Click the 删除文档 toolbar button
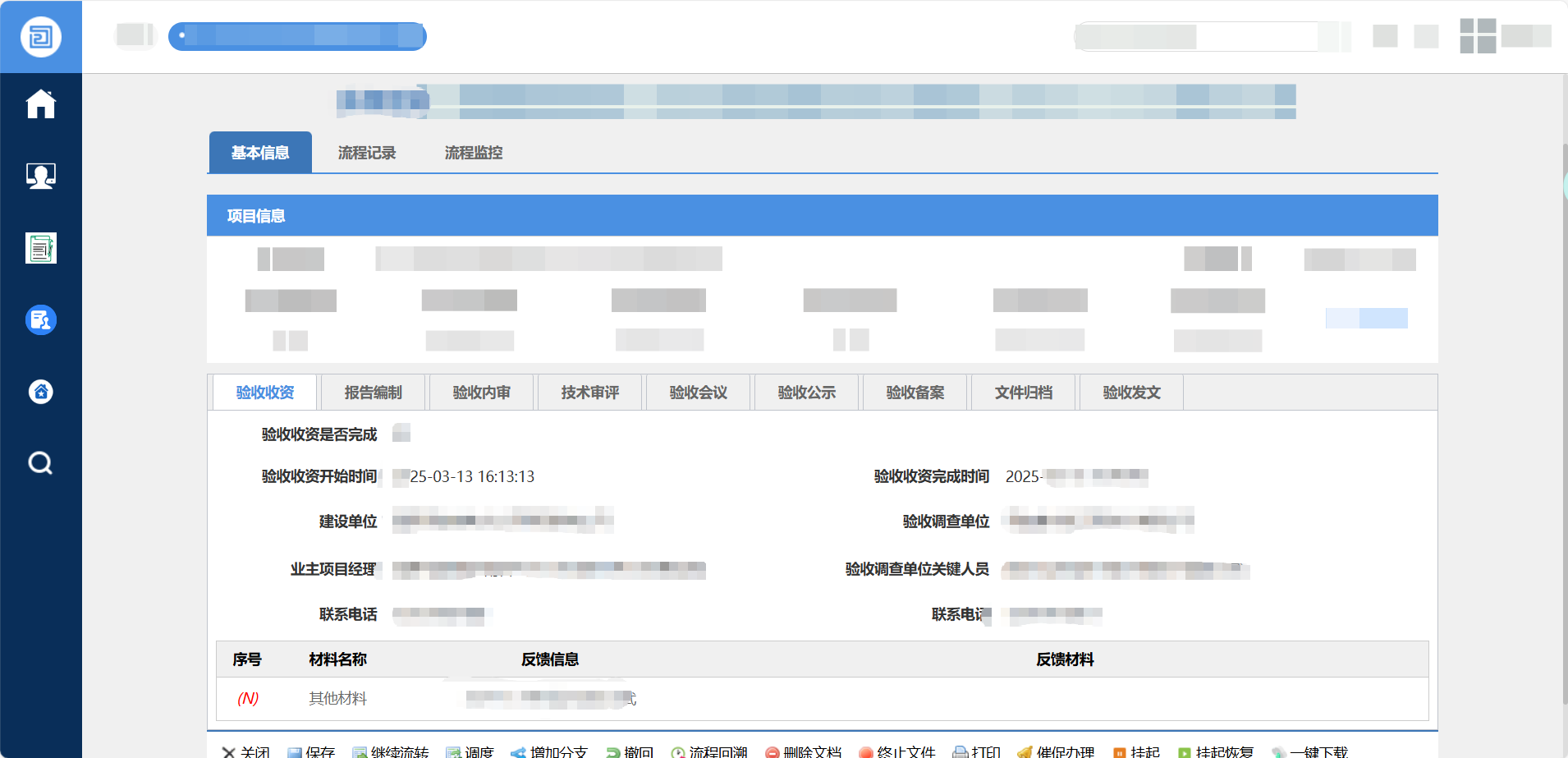 point(803,751)
